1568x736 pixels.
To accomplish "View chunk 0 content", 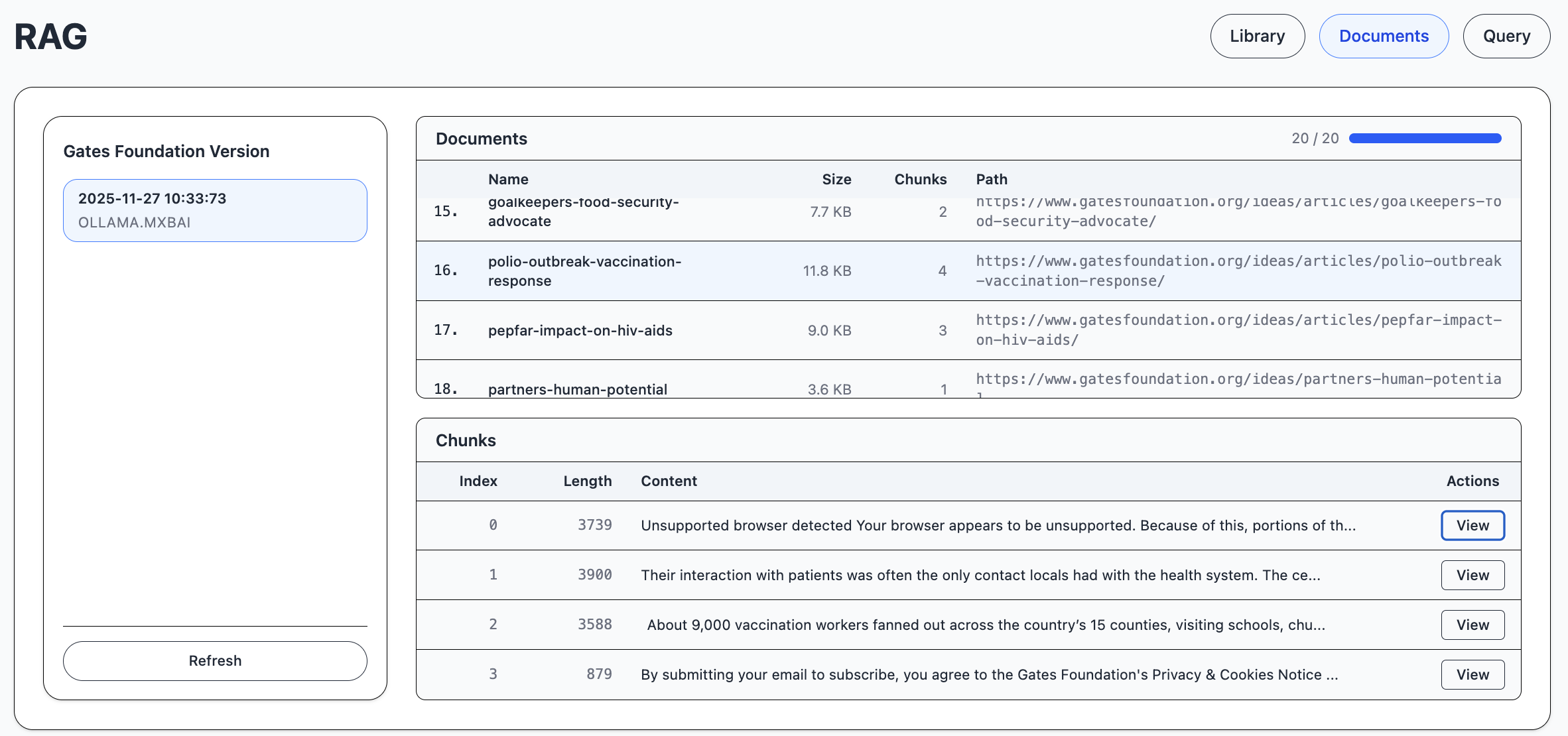I will [1472, 525].
